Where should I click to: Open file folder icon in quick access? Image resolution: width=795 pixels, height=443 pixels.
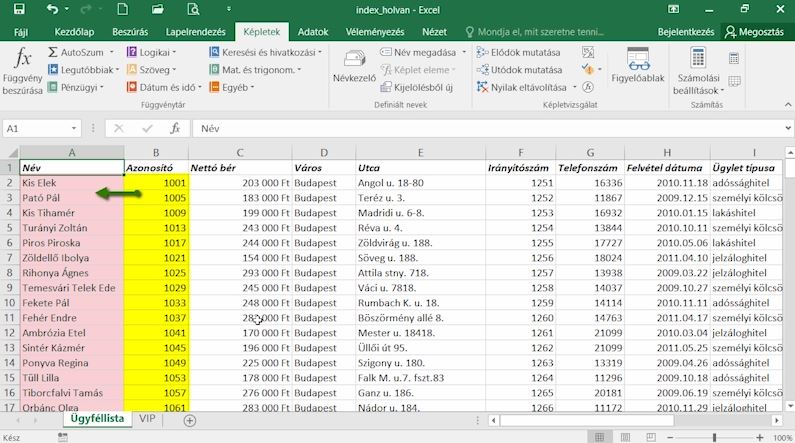click(158, 9)
